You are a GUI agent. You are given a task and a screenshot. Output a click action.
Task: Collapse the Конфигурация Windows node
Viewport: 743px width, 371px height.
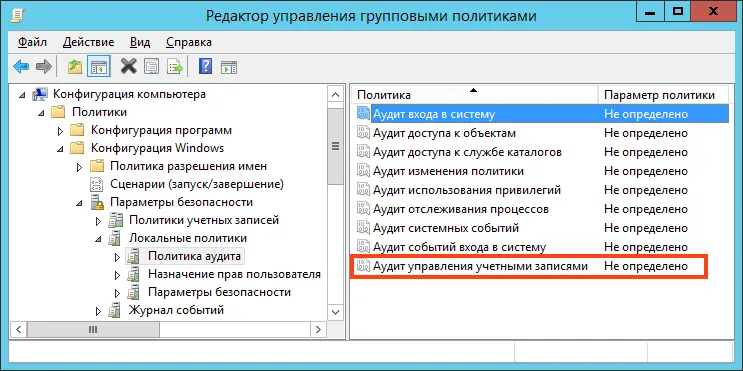click(60, 148)
